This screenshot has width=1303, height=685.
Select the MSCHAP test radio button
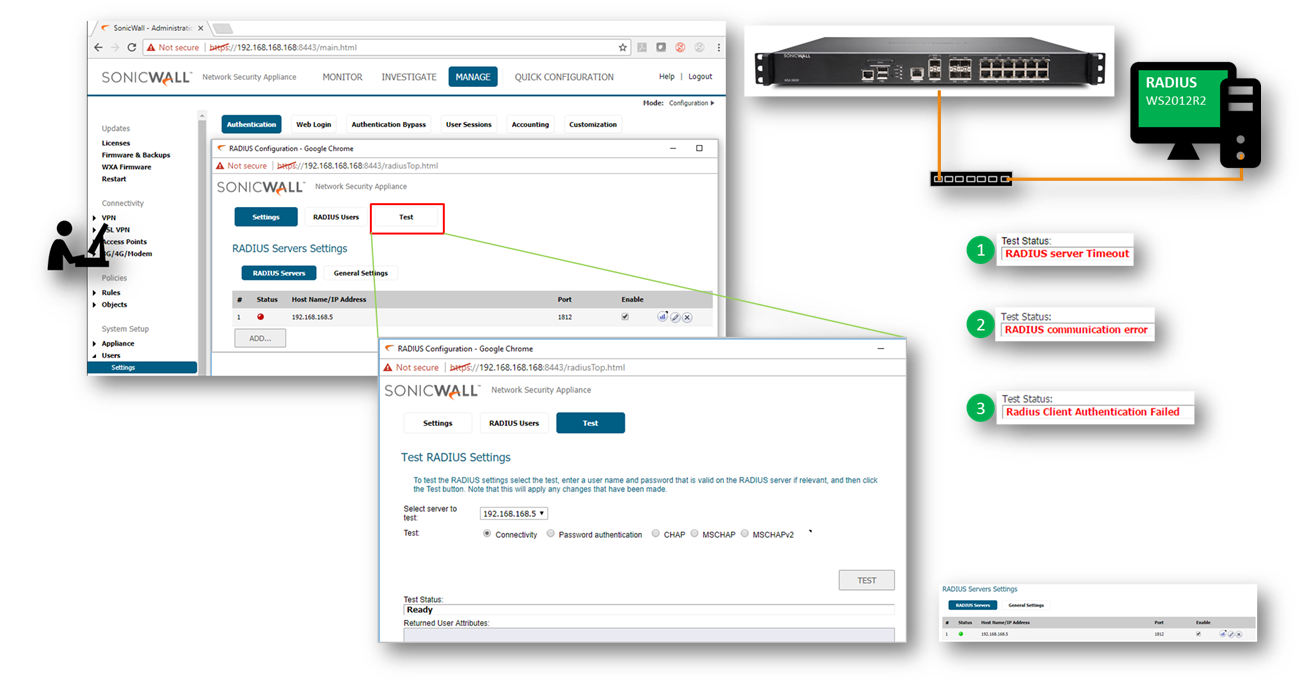(694, 534)
